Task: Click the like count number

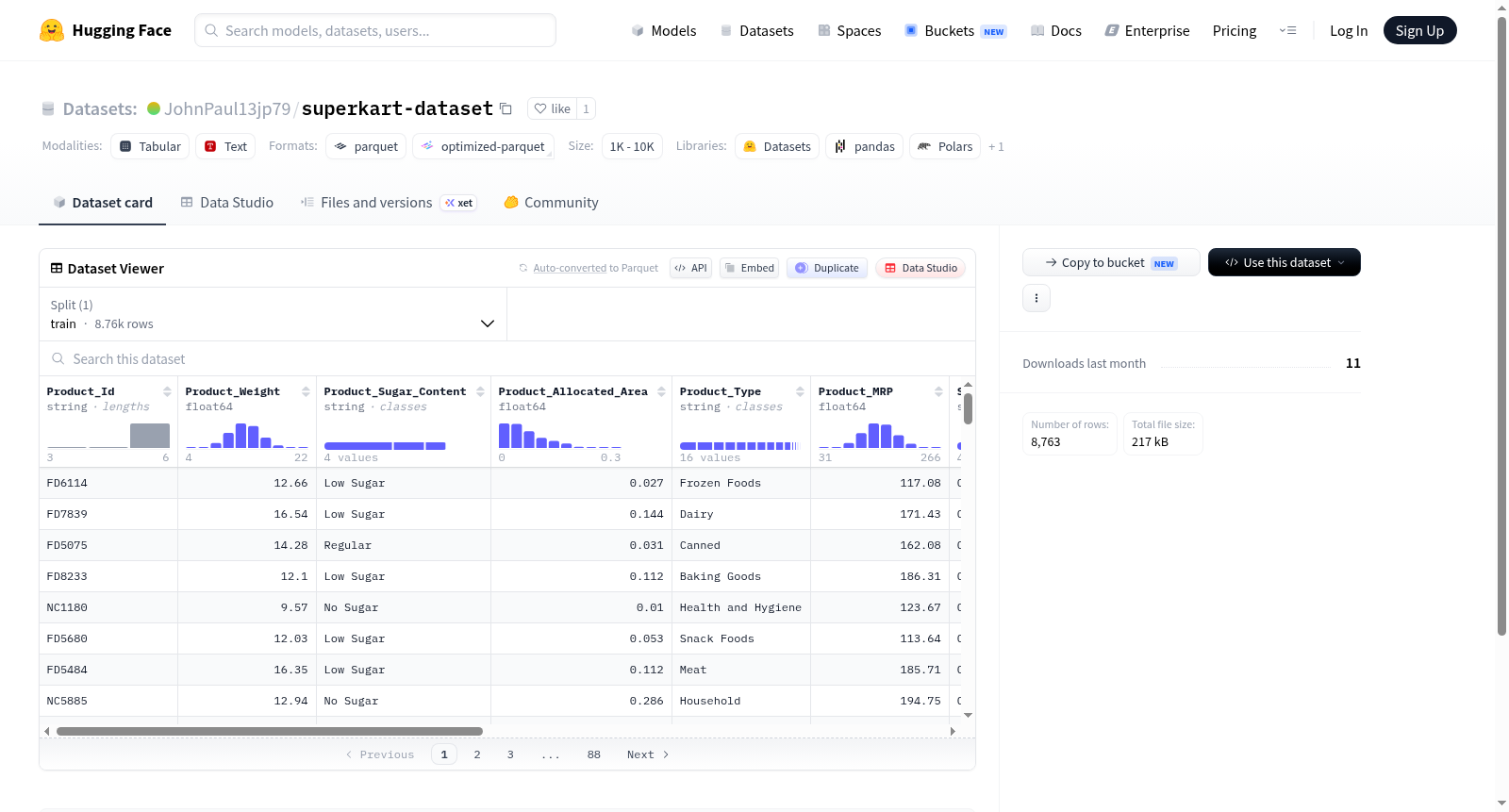Action: (x=586, y=108)
